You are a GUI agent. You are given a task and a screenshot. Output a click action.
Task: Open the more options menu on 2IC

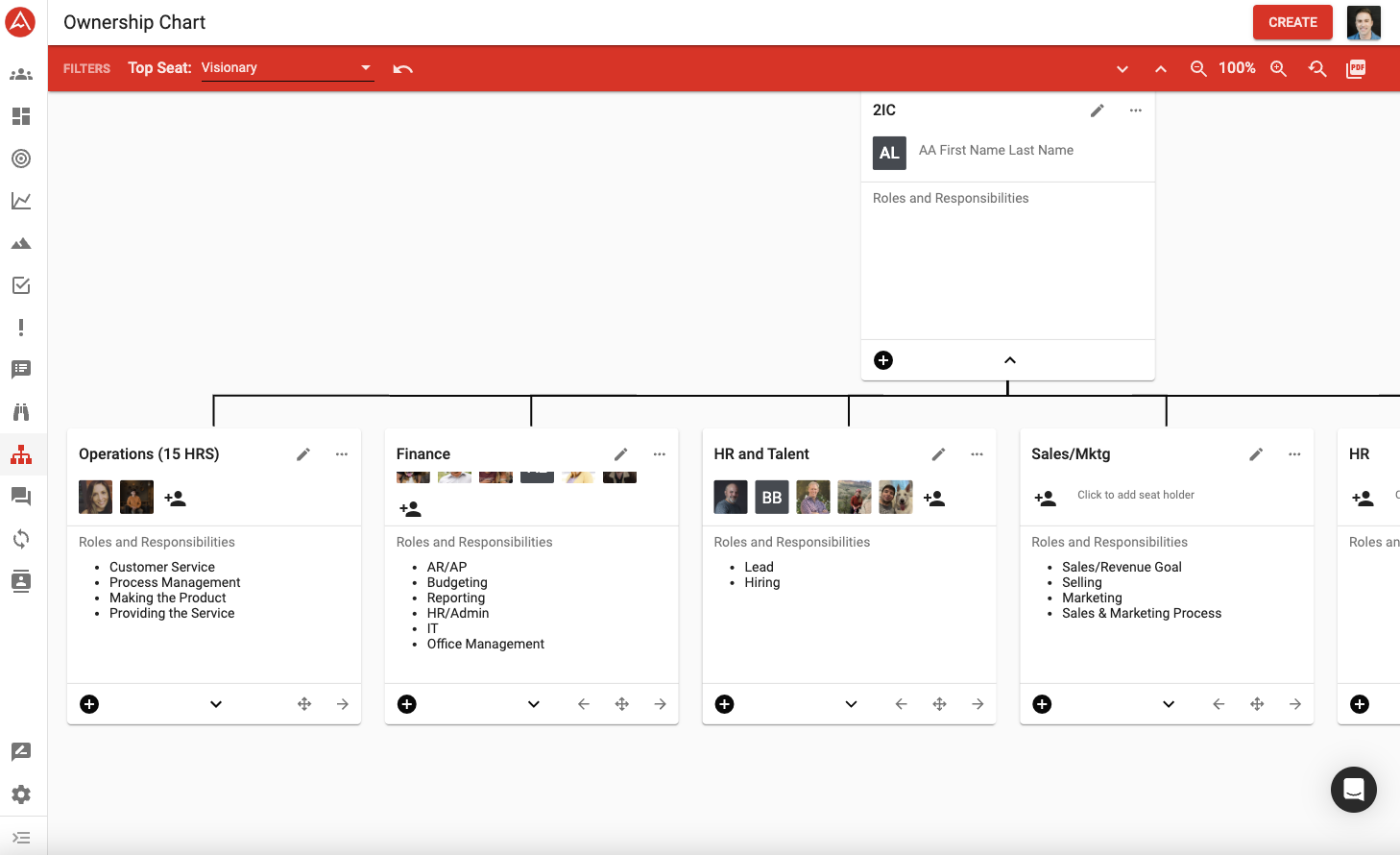click(1136, 110)
